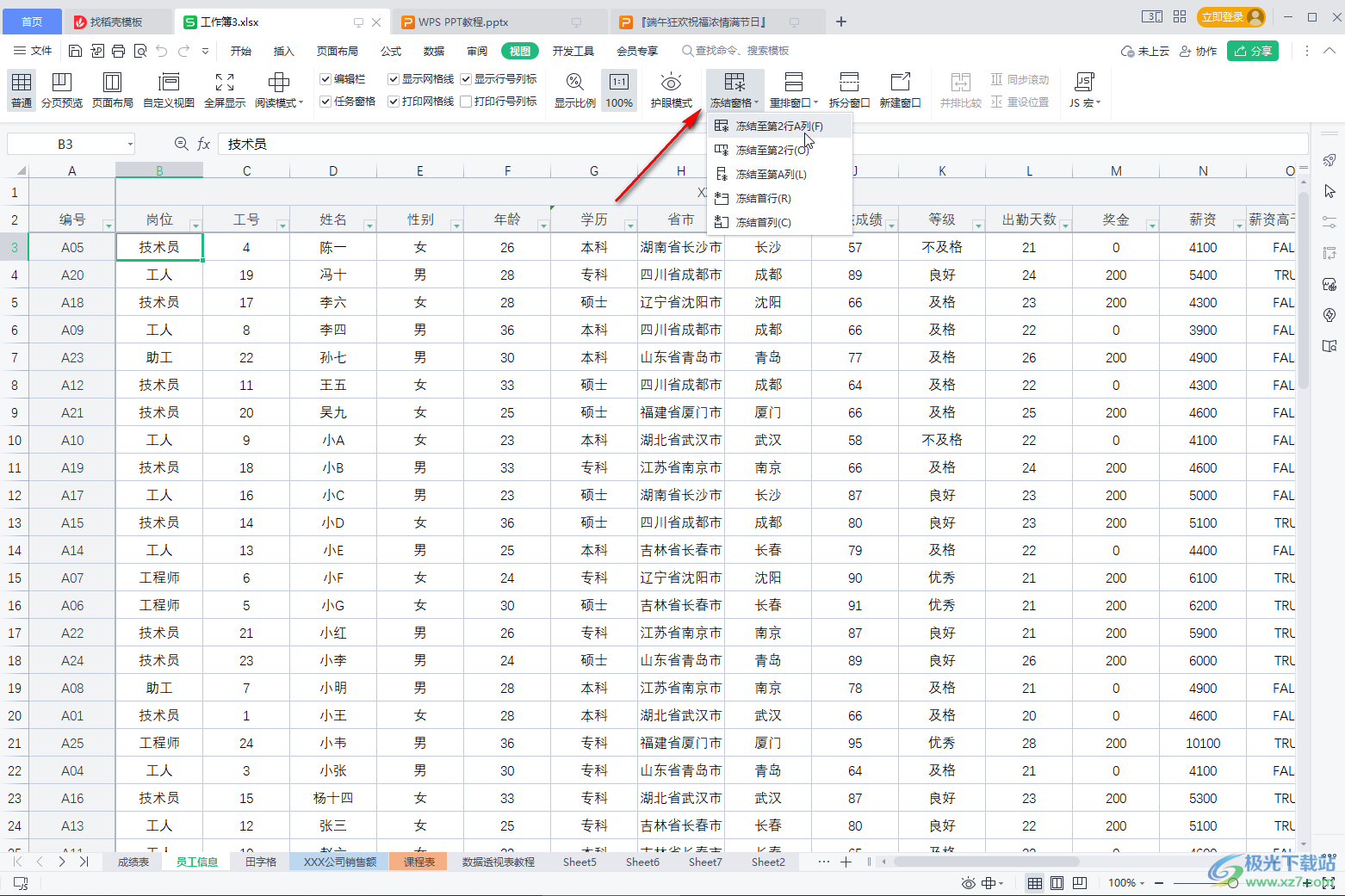Enable eye protection mode (护眼模式)
Image resolution: width=1345 pixels, height=896 pixels.
[x=672, y=90]
